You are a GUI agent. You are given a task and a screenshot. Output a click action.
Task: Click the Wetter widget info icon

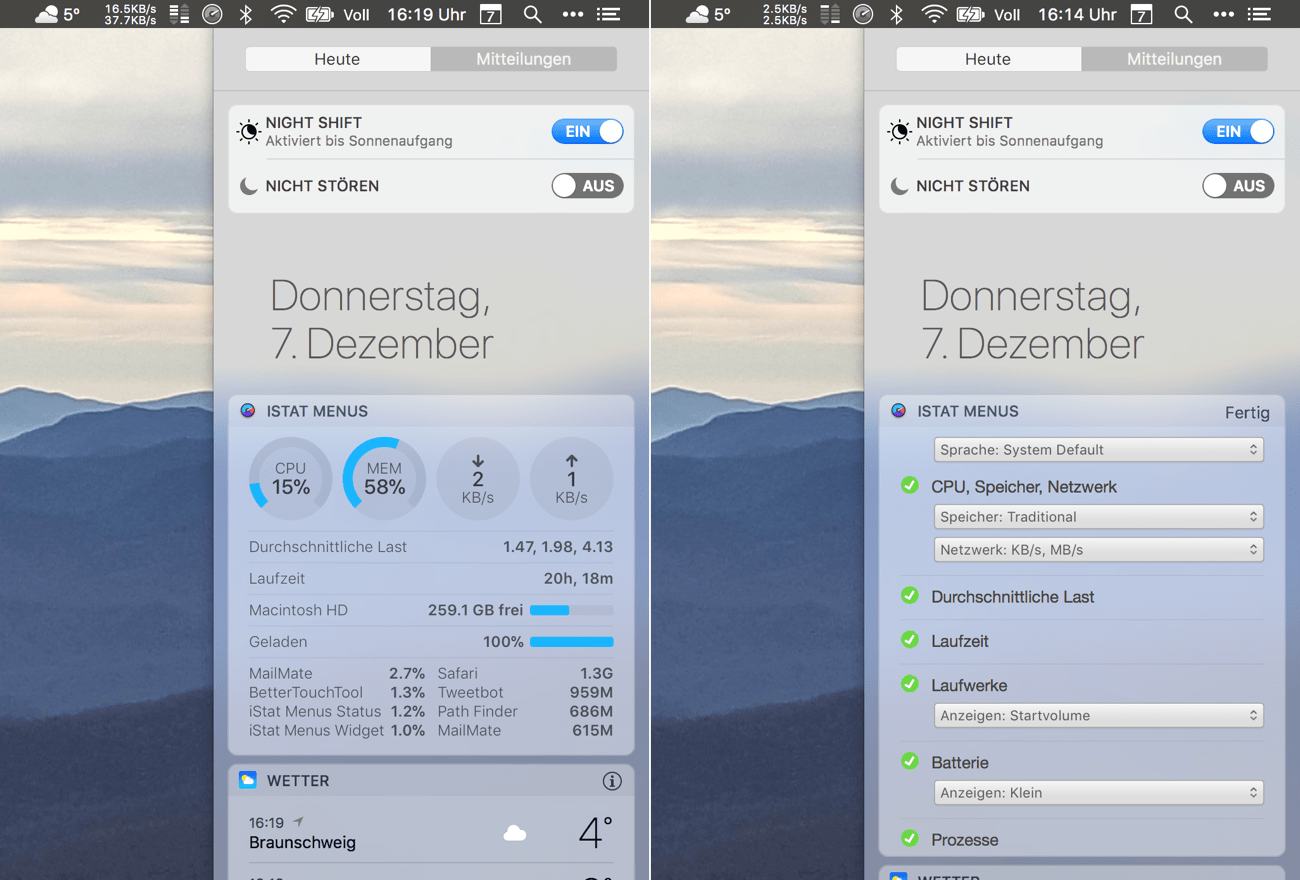[x=612, y=781]
